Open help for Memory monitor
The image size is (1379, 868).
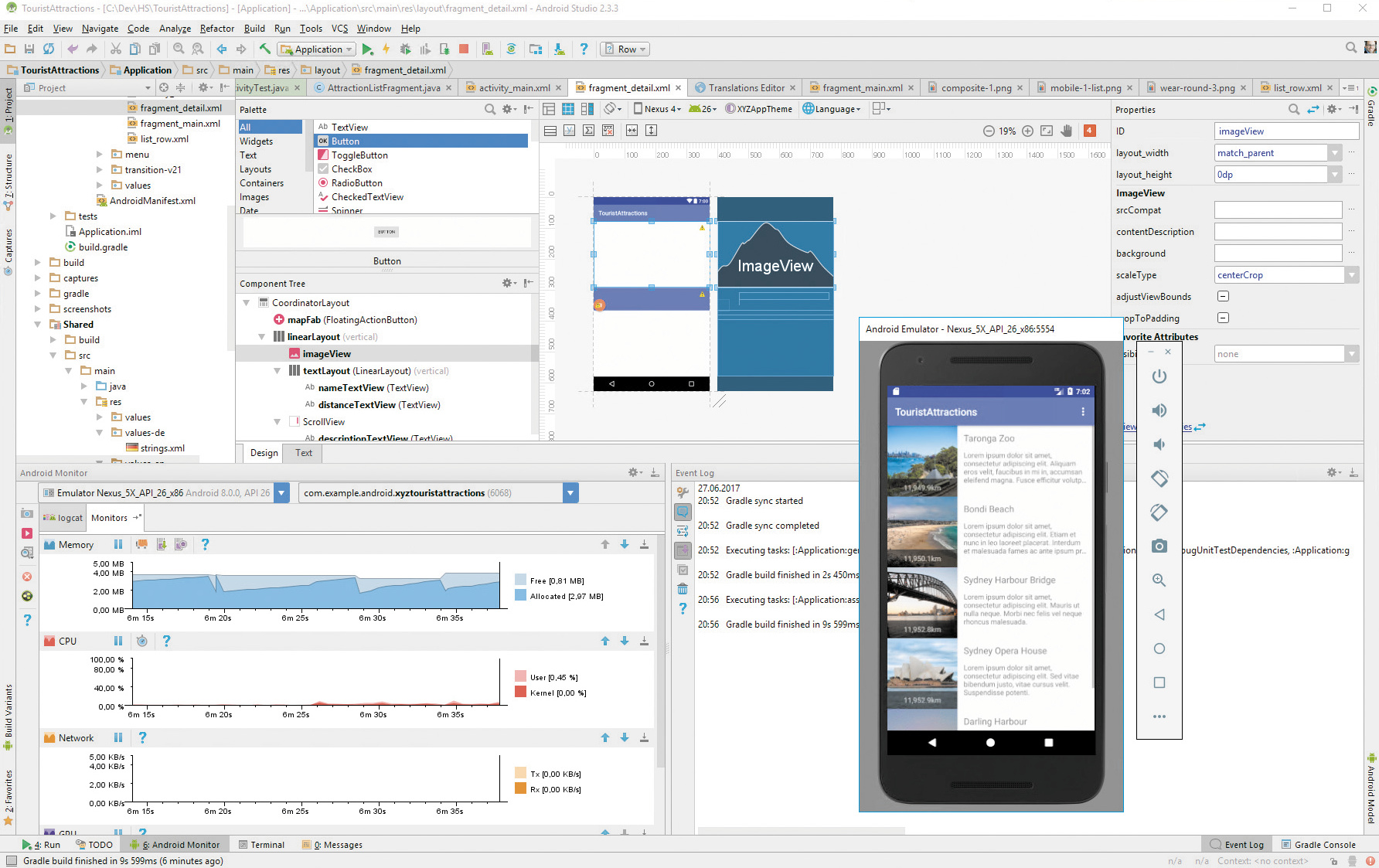[x=205, y=544]
